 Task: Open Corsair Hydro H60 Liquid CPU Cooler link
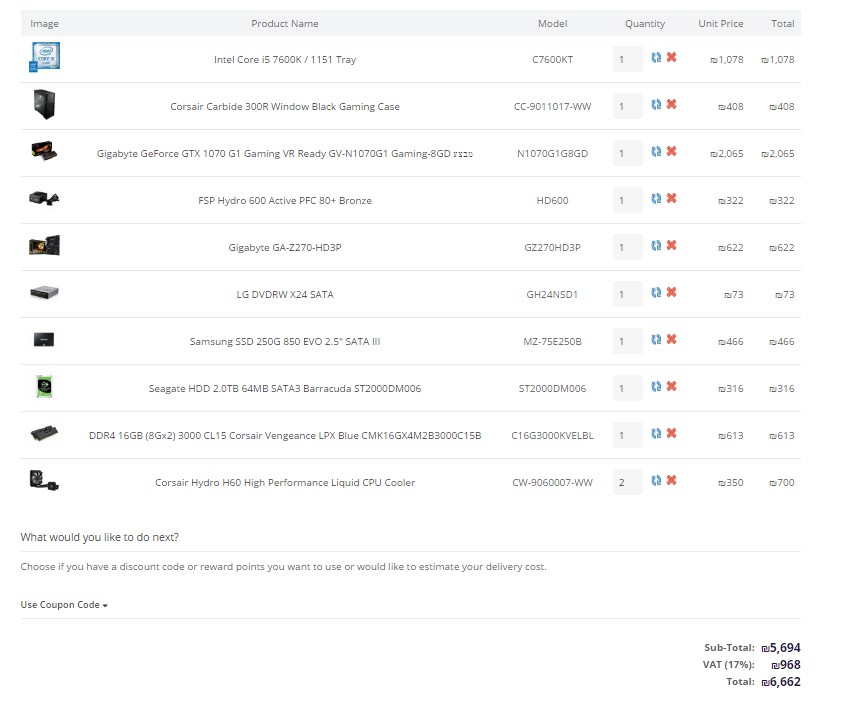point(285,483)
